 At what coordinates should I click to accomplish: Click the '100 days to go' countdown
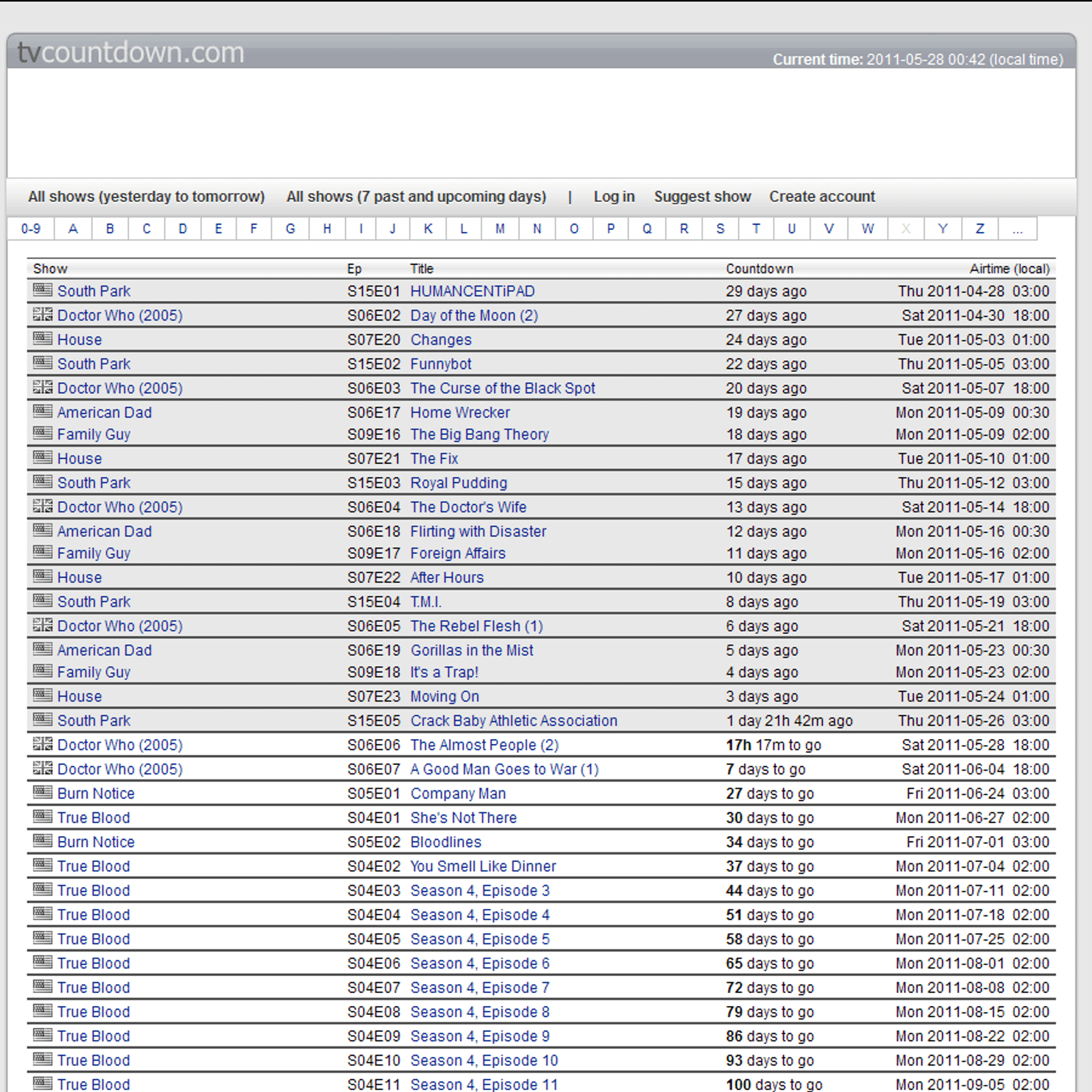coord(774,1084)
